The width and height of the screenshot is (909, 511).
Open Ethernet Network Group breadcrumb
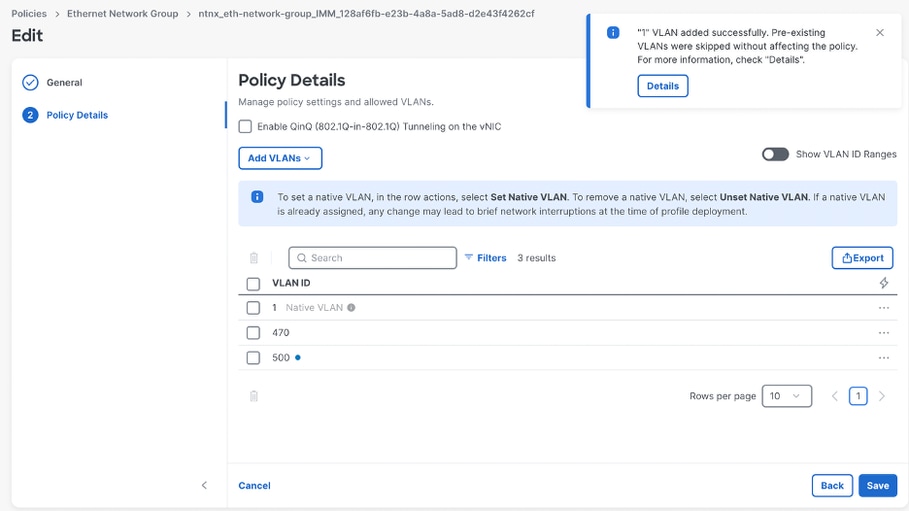(x=122, y=13)
